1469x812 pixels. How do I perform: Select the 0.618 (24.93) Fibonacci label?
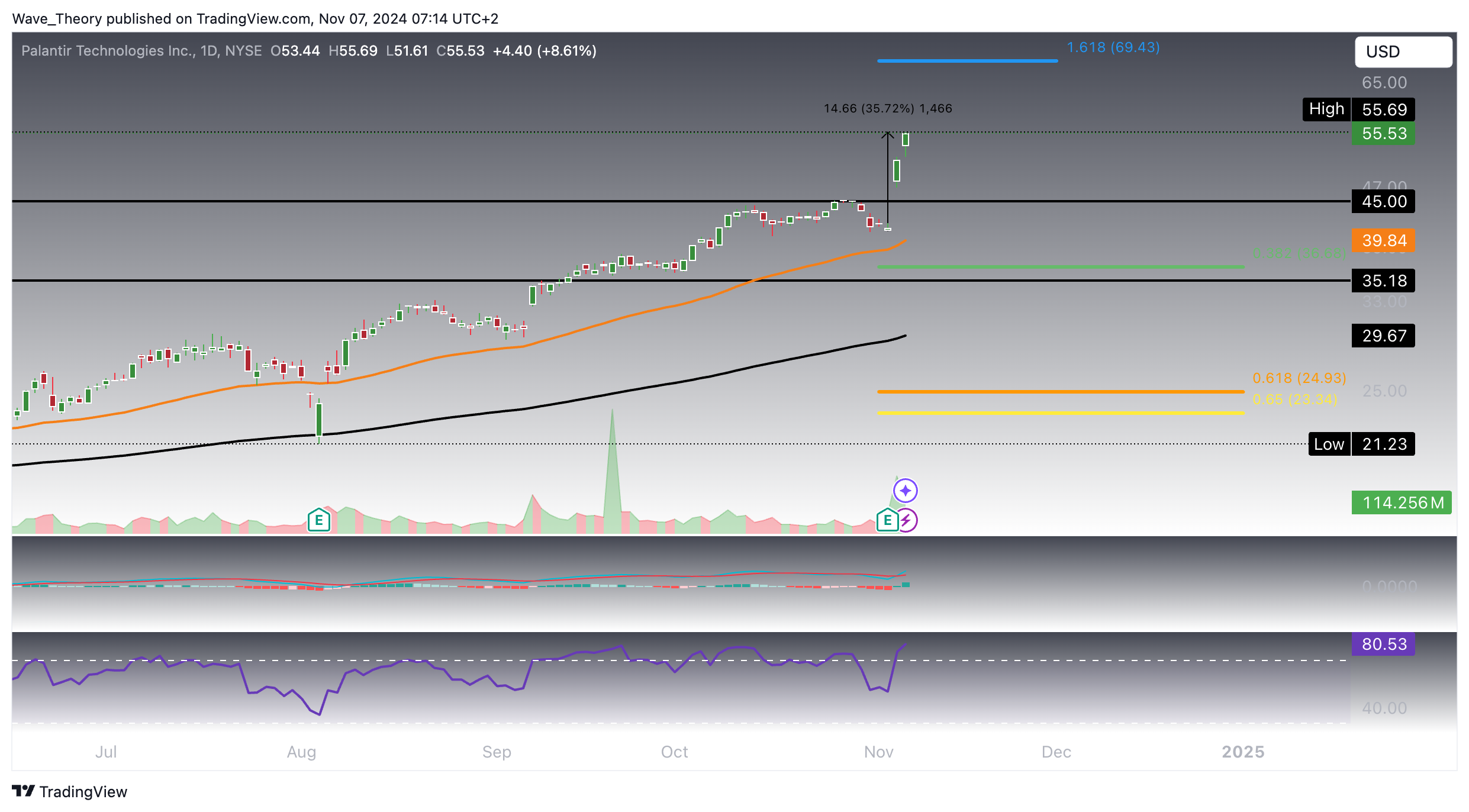(x=1299, y=378)
